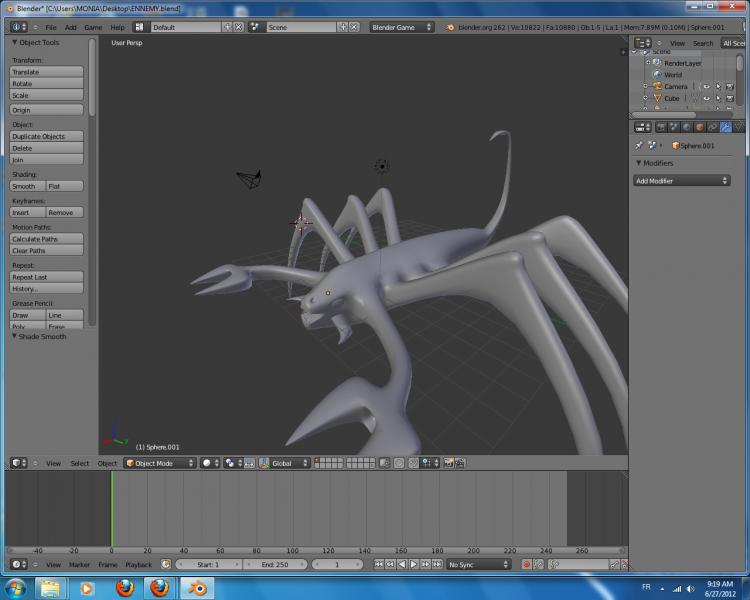Toggle proportional editing in 3D header
This screenshot has height=600, width=750.
(x=399, y=463)
